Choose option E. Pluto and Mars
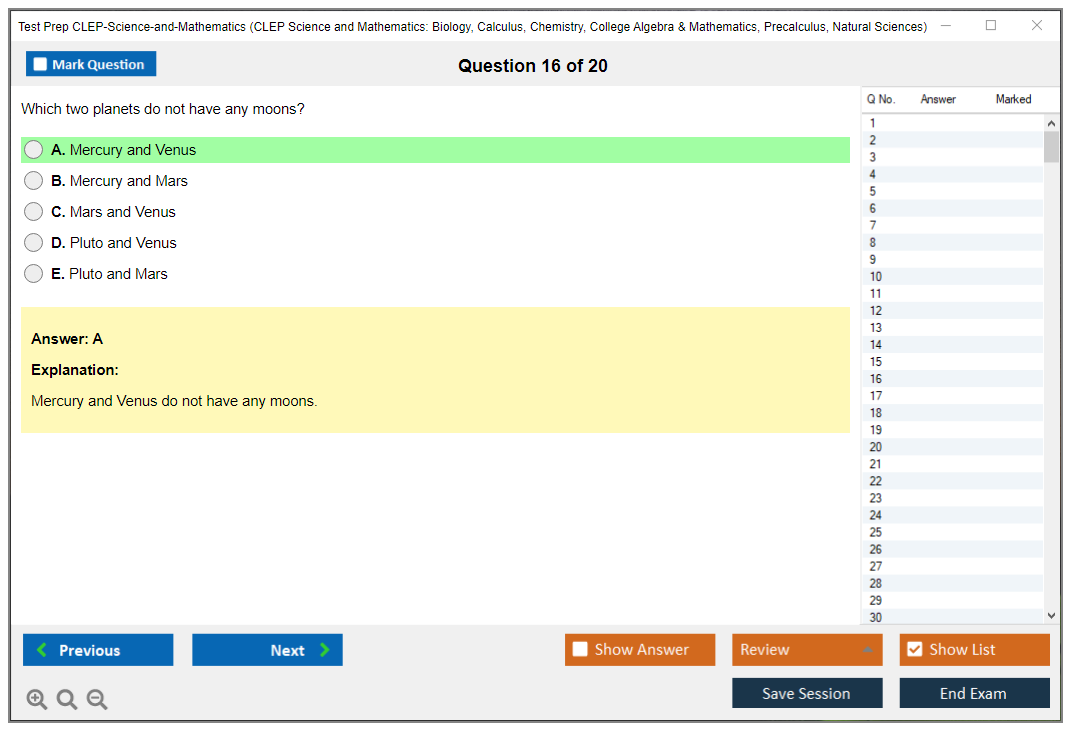Viewport: 1075px width, 735px height. 34,274
